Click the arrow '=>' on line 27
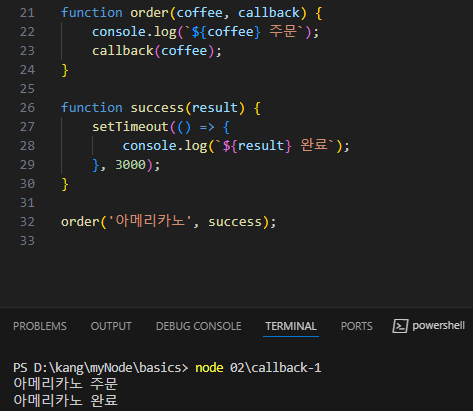Viewport: 473px width, 411px height. 207,127
